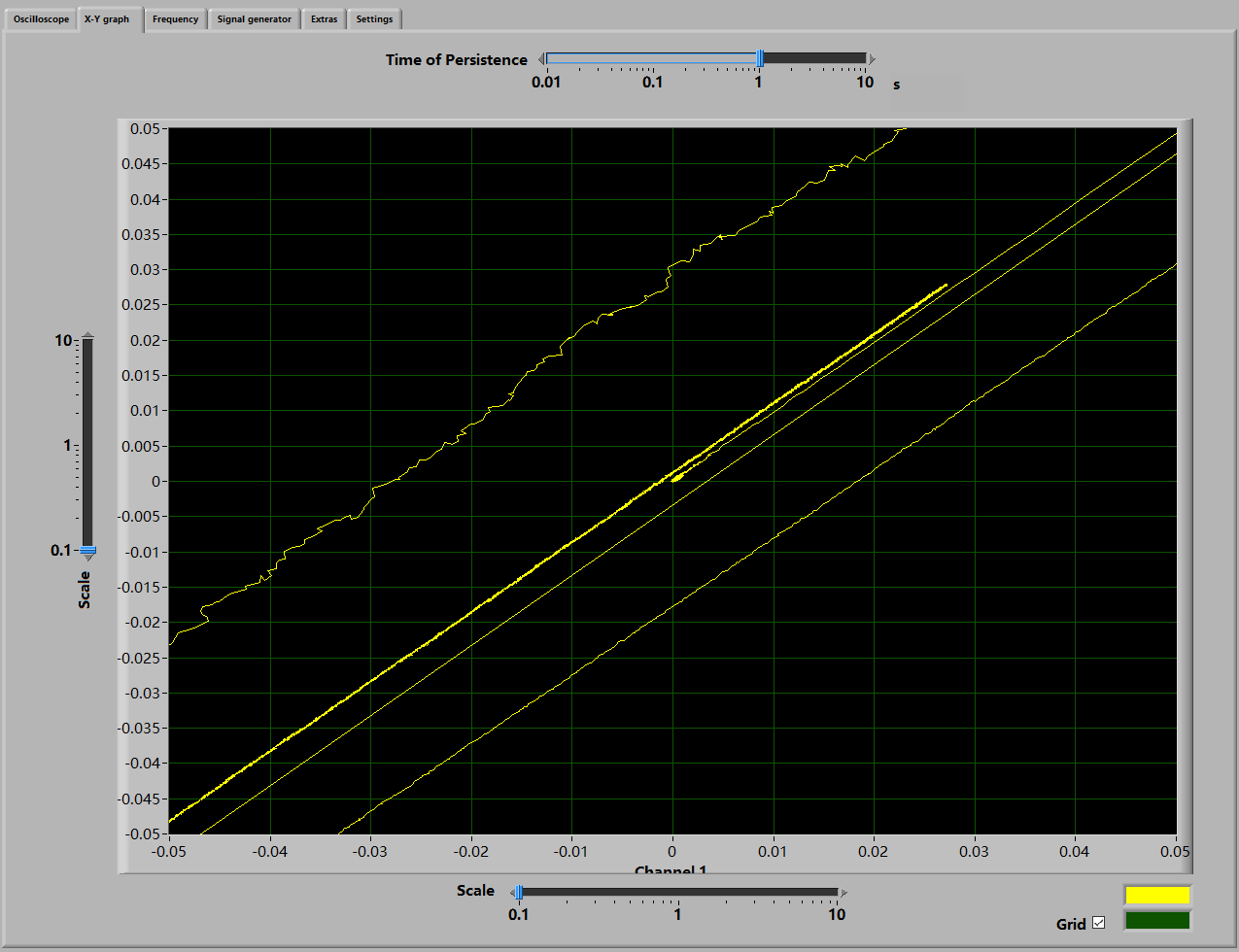Viewport: 1239px width, 952px height.
Task: Open the dark green grid color swatch
Action: pyautogui.click(x=1156, y=920)
